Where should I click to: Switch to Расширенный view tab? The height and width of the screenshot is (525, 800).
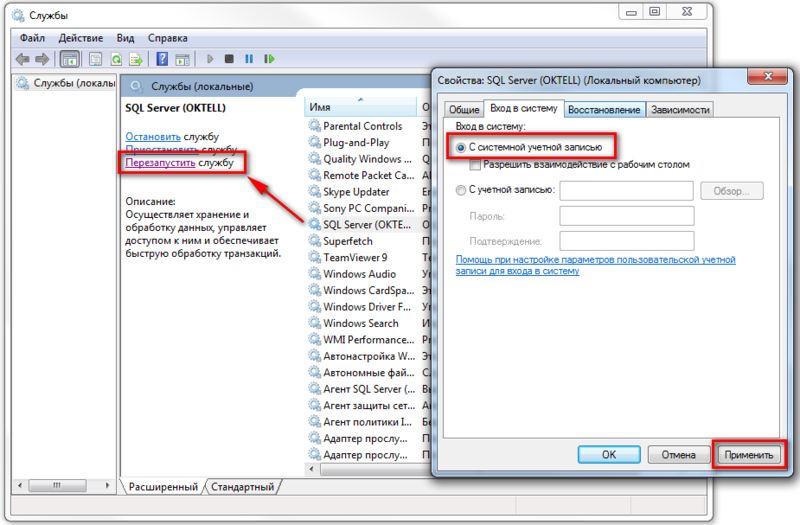(x=163, y=487)
